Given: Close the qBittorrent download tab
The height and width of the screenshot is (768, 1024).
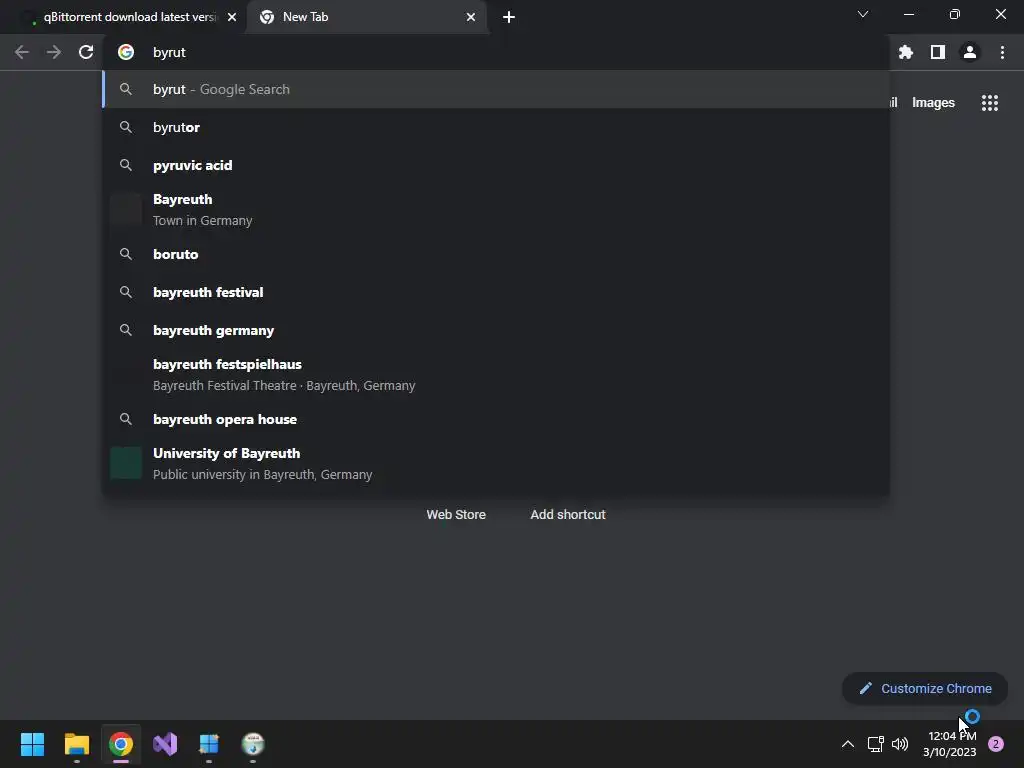Looking at the screenshot, I should (232, 17).
